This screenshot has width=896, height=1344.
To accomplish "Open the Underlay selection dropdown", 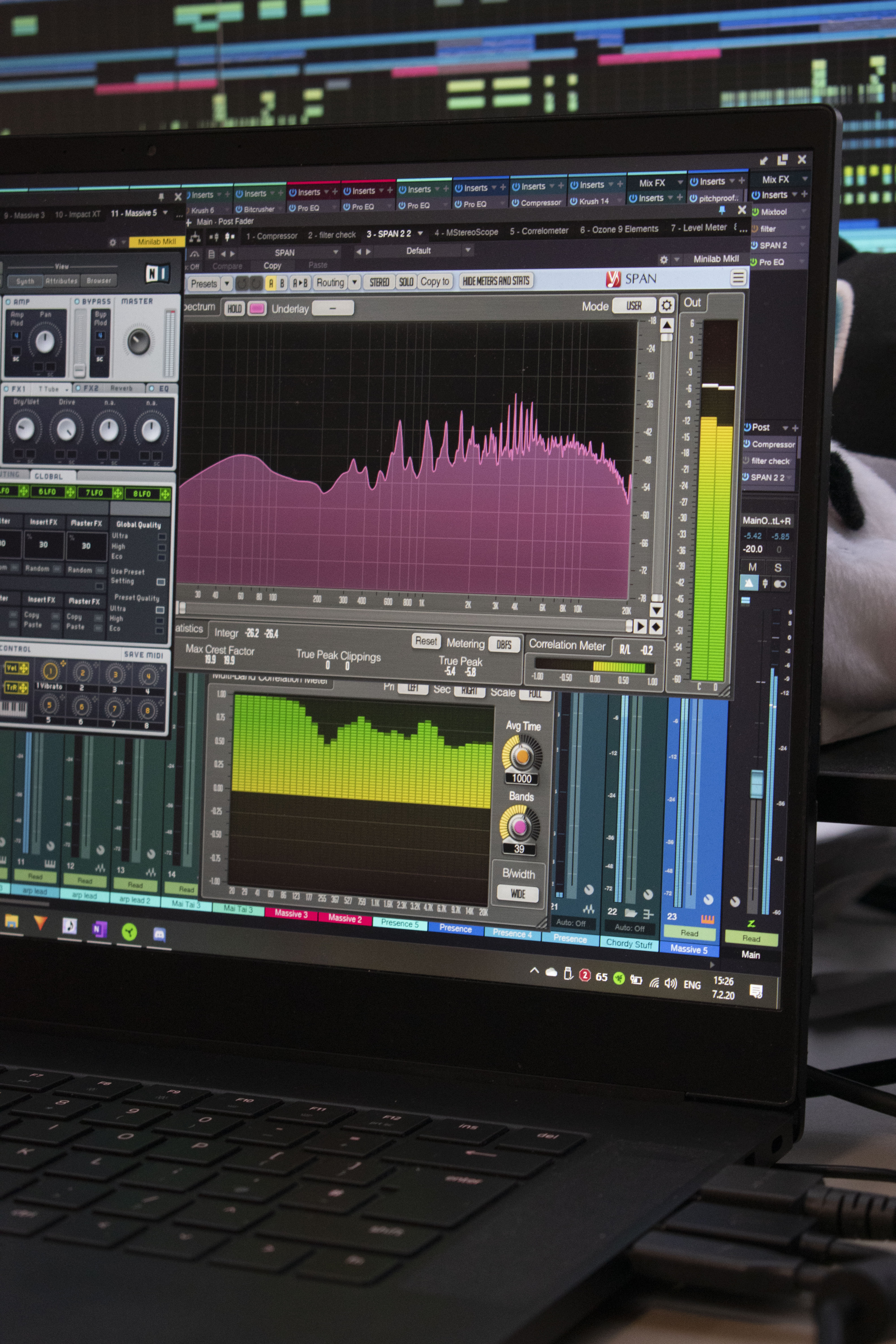I will (333, 308).
